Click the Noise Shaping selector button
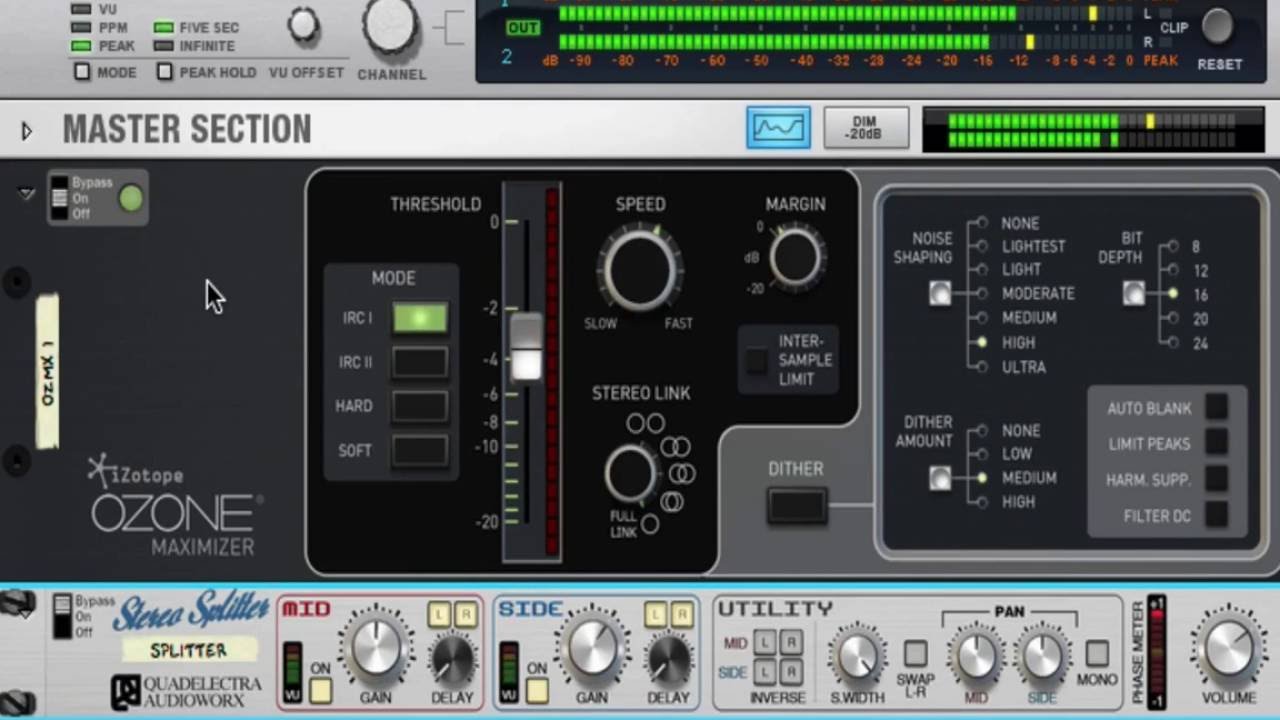The image size is (1280, 720). [940, 293]
